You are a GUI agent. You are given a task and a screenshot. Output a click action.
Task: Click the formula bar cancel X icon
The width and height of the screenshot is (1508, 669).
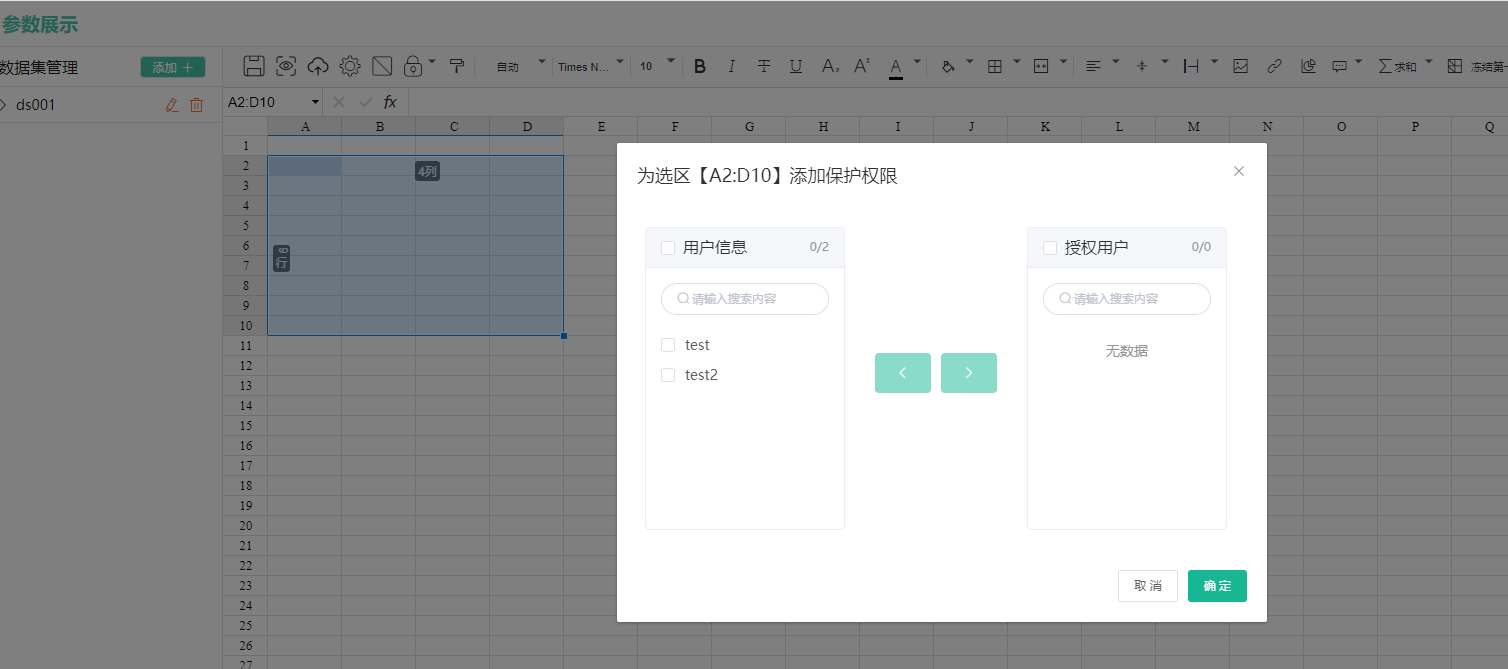(338, 102)
